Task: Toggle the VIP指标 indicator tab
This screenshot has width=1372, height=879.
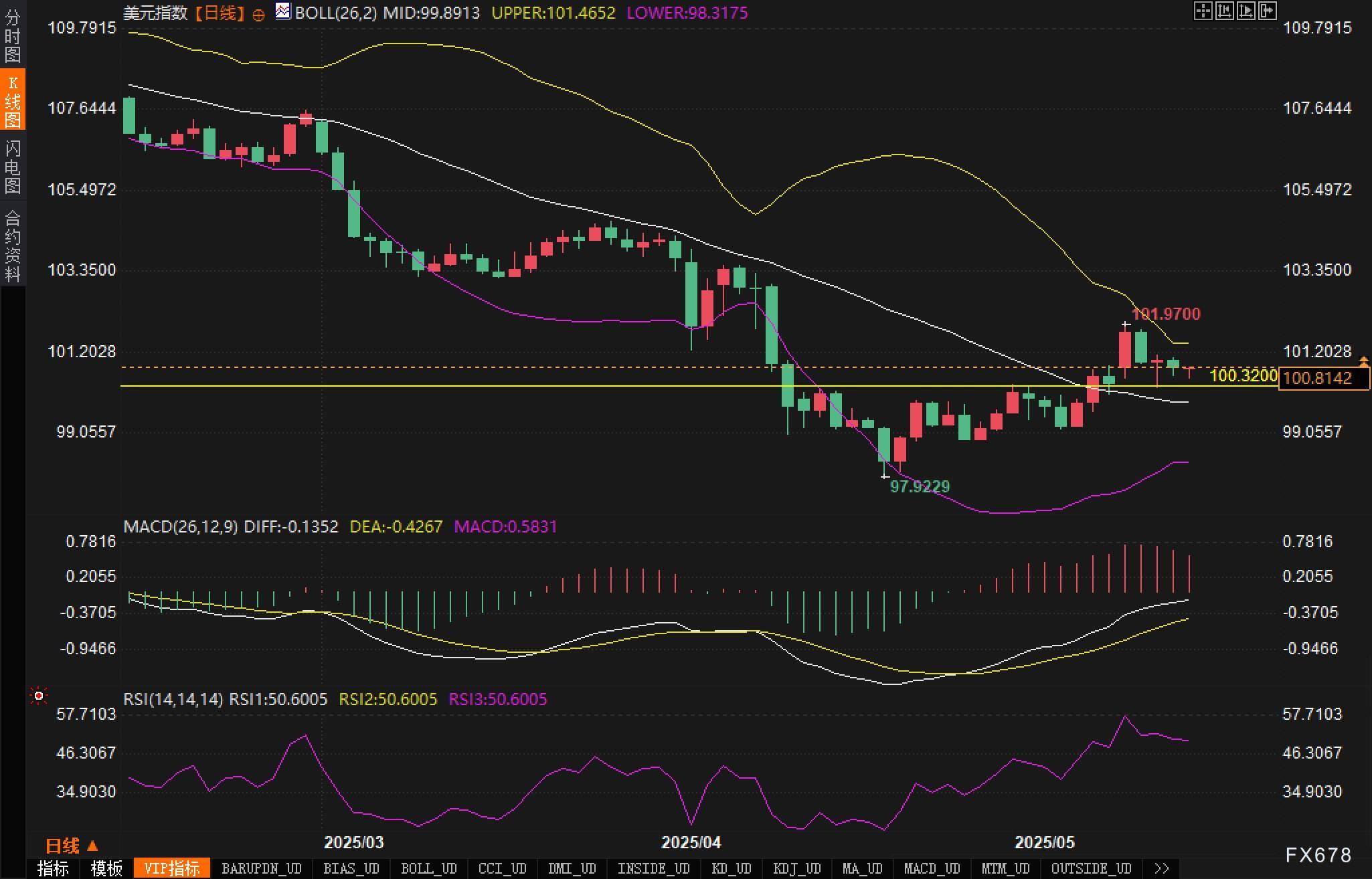Action: (x=172, y=868)
